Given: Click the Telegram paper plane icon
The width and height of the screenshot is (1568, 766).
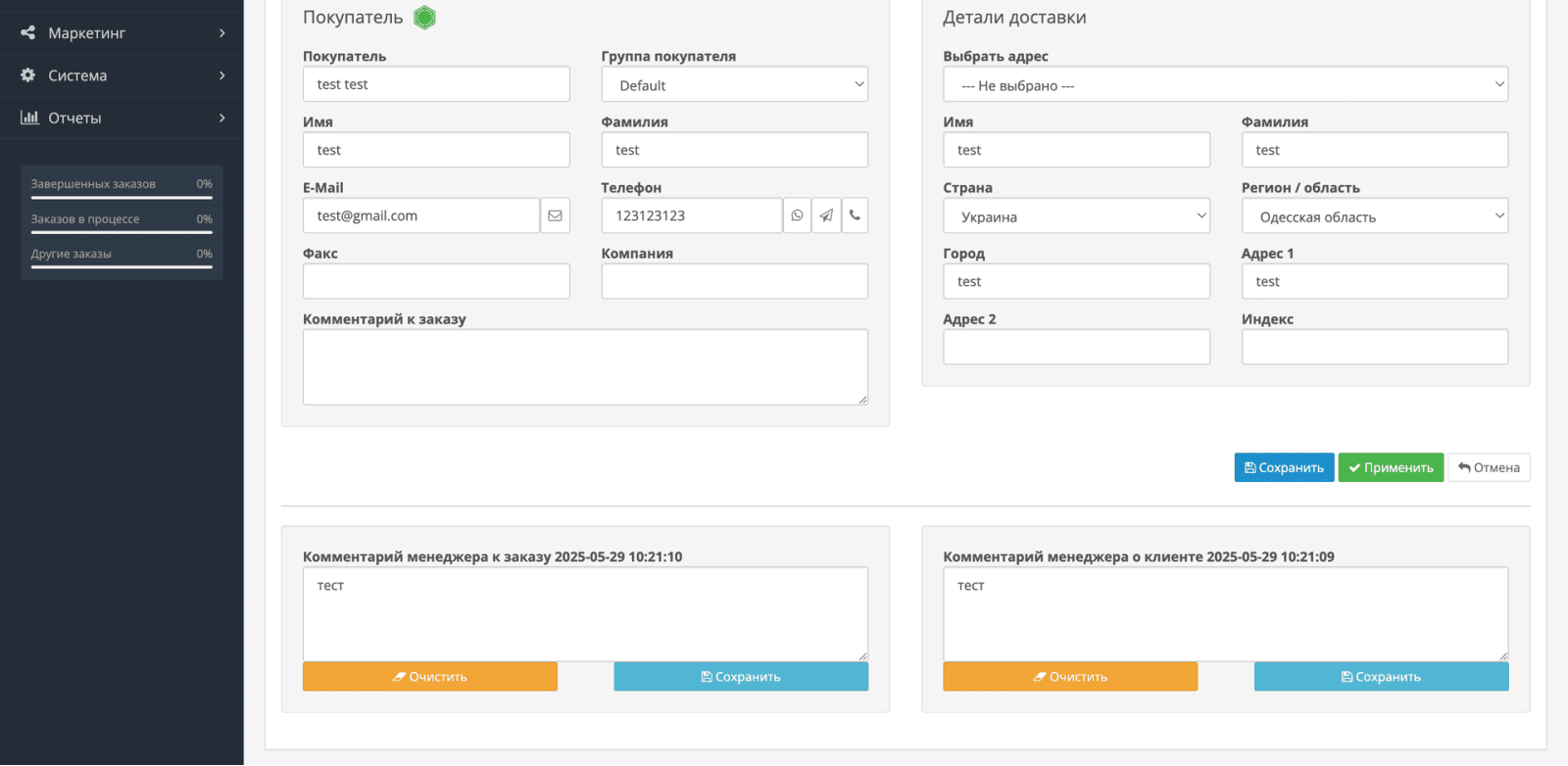Looking at the screenshot, I should tap(826, 215).
